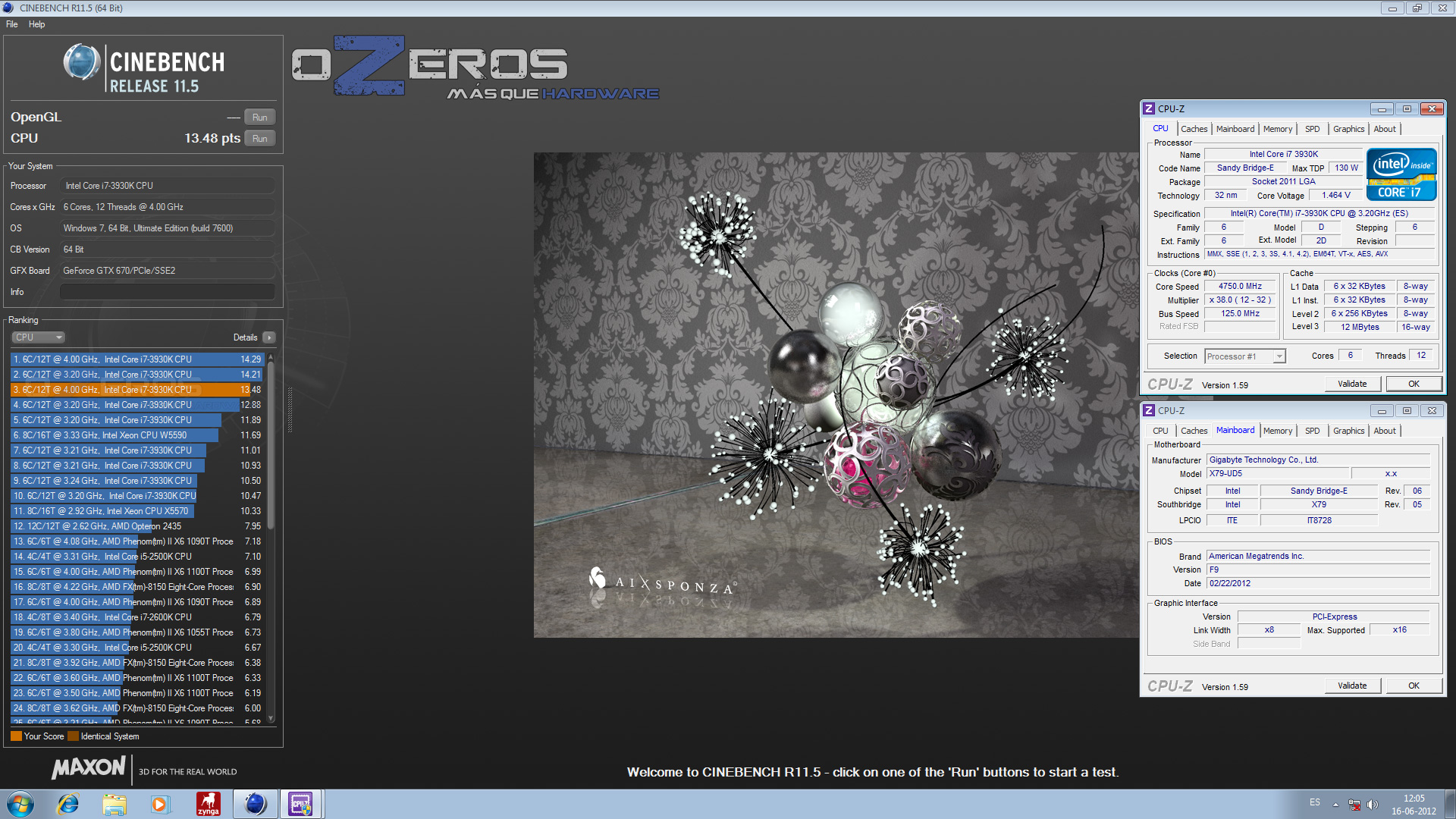1456x819 pixels.
Task: Click the ES language indicator
Action: click(x=1315, y=802)
